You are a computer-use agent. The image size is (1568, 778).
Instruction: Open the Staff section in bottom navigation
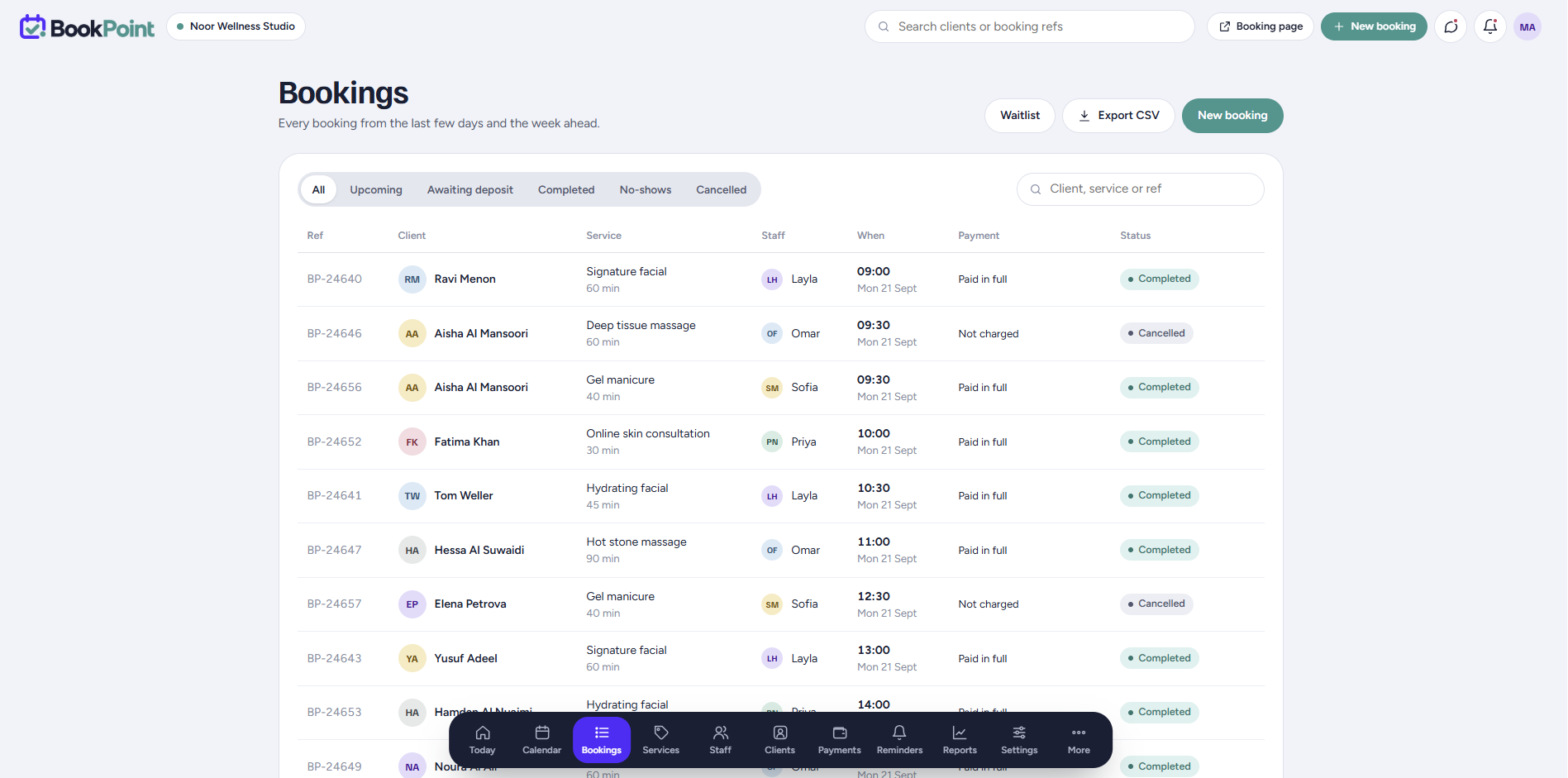[721, 740]
